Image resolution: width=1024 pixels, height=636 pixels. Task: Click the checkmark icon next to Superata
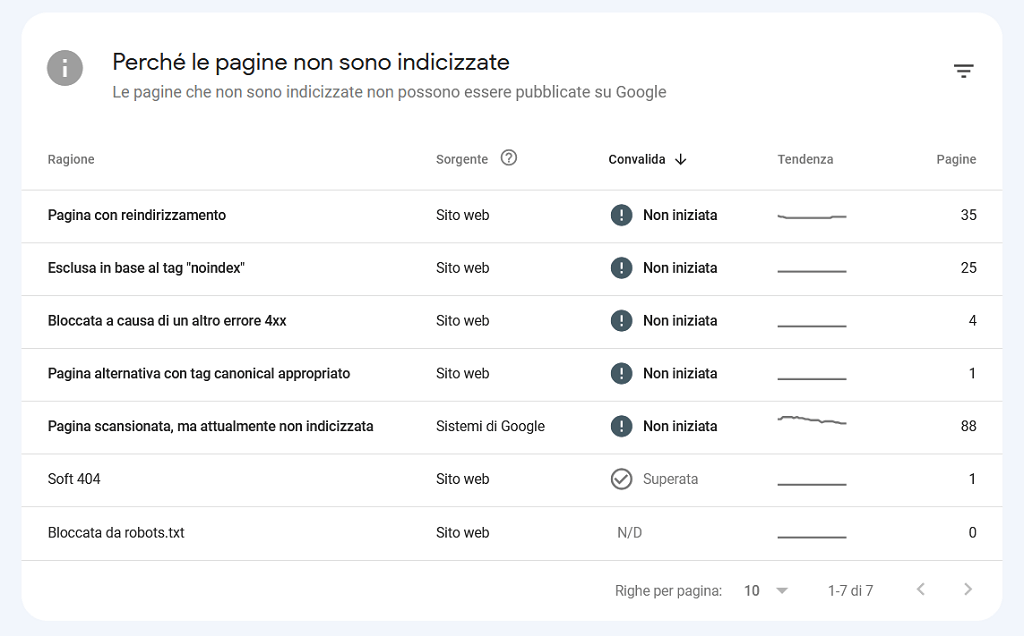pyautogui.click(x=621, y=479)
